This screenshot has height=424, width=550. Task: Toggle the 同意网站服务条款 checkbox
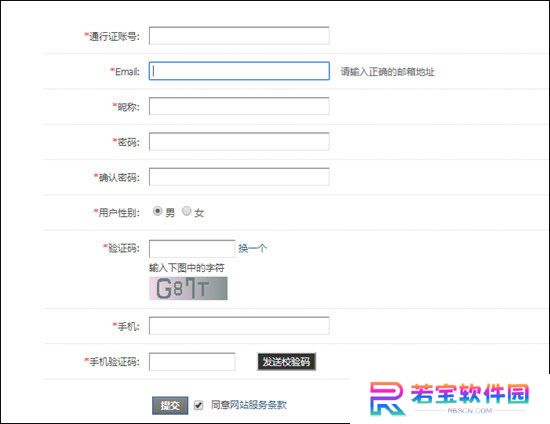coord(199,405)
